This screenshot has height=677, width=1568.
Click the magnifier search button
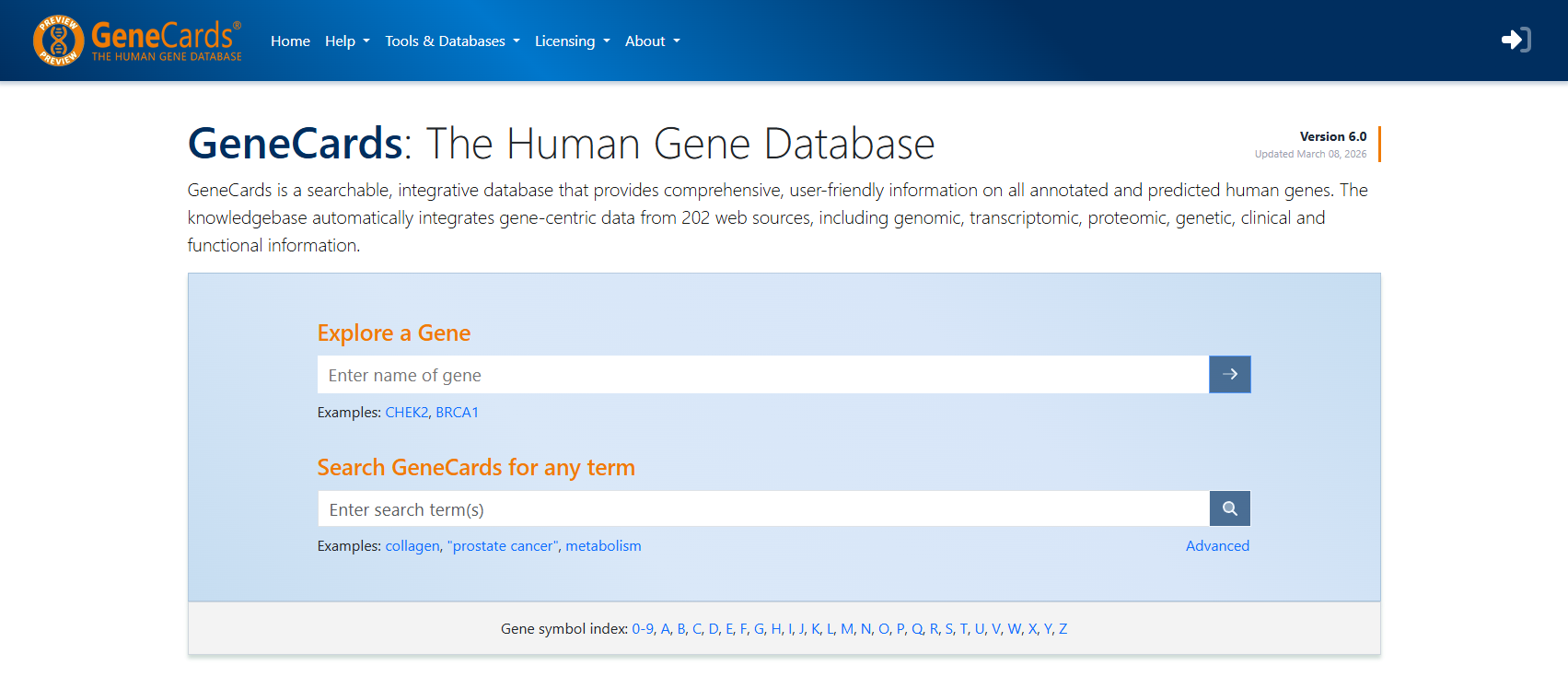[x=1229, y=508]
